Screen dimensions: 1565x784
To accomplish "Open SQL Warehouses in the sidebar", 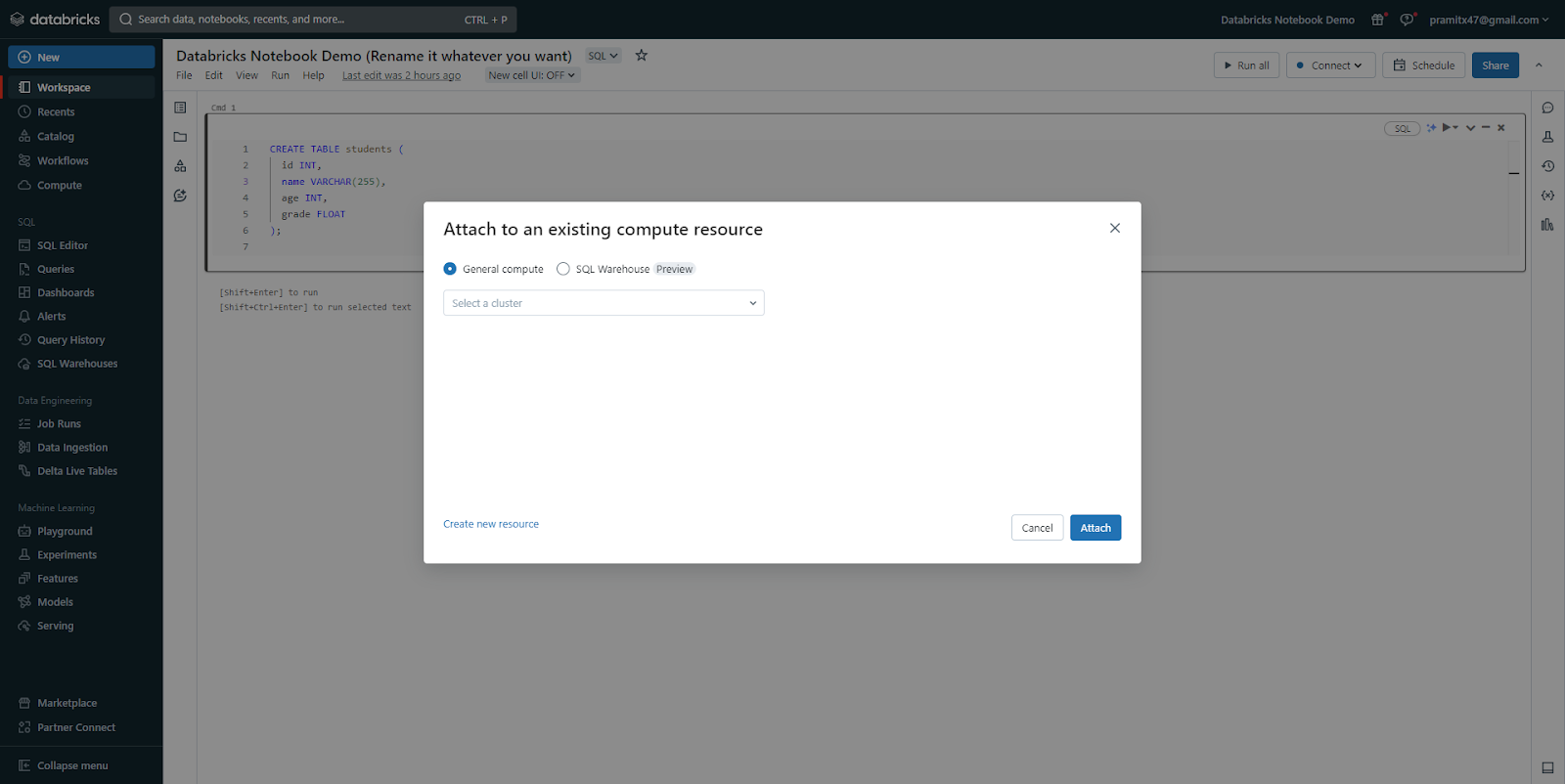I will (81, 363).
